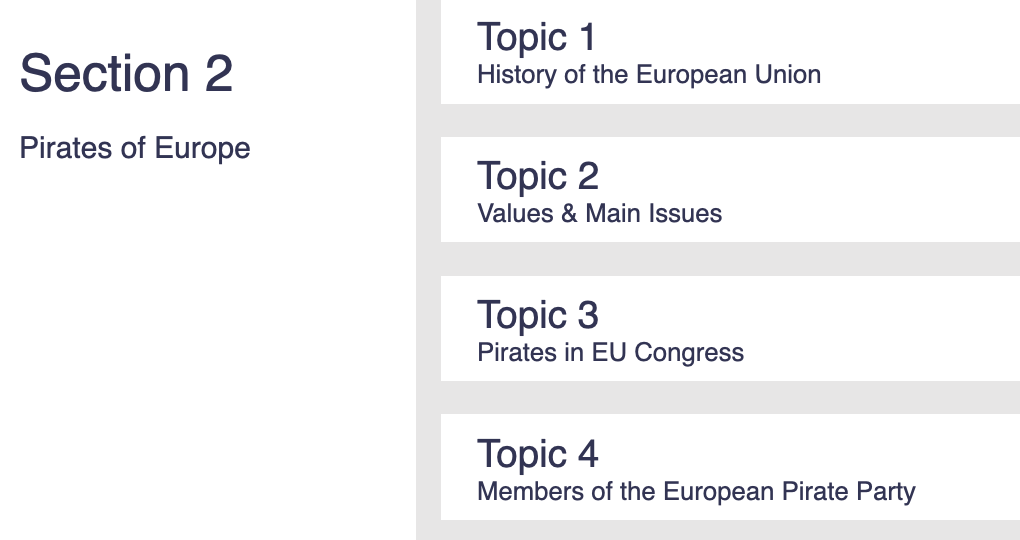1020x540 pixels.
Task: Open the Topic 3 heading
Action: [538, 316]
